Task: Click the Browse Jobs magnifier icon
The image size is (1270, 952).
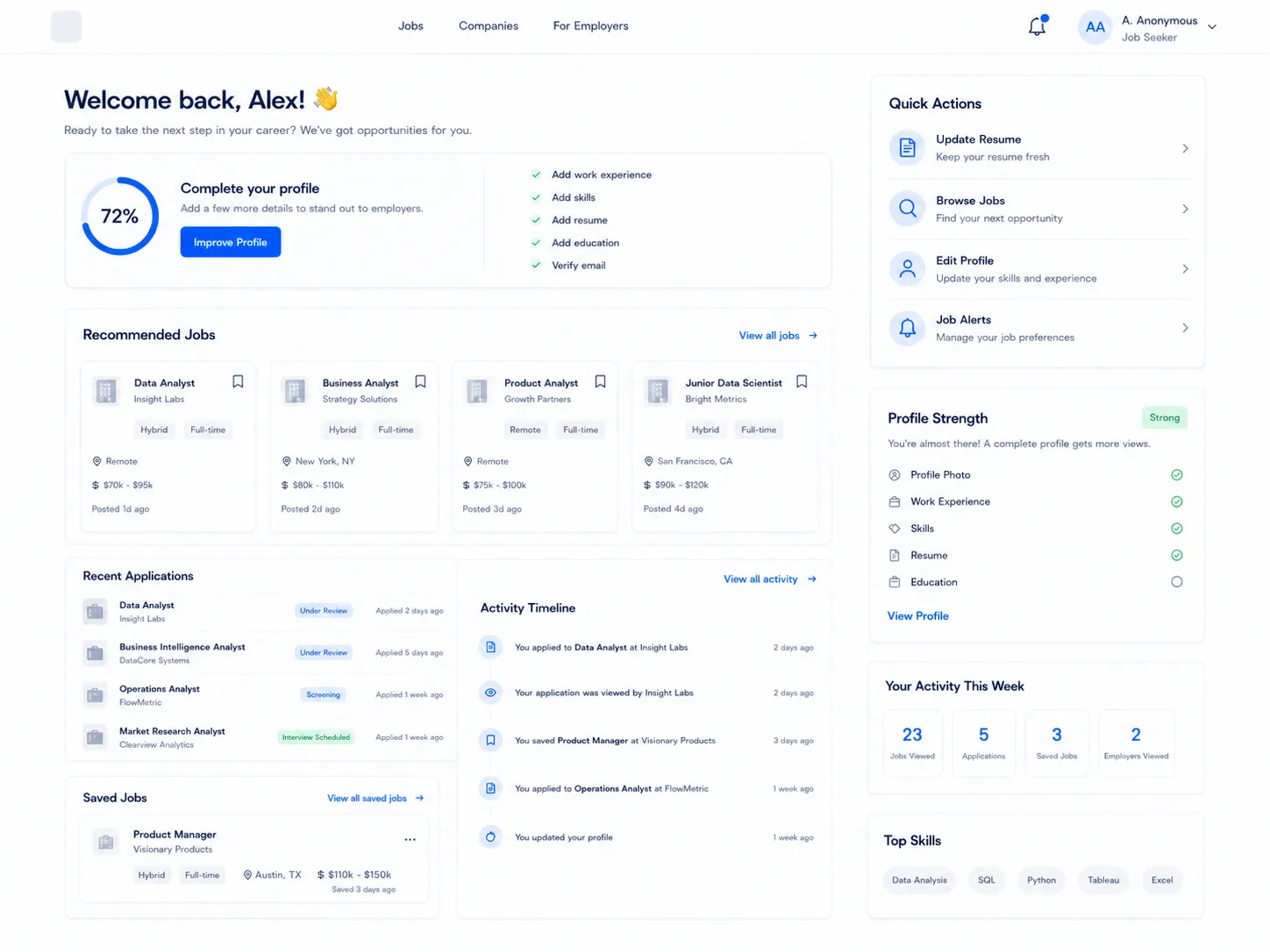Action: coord(908,209)
